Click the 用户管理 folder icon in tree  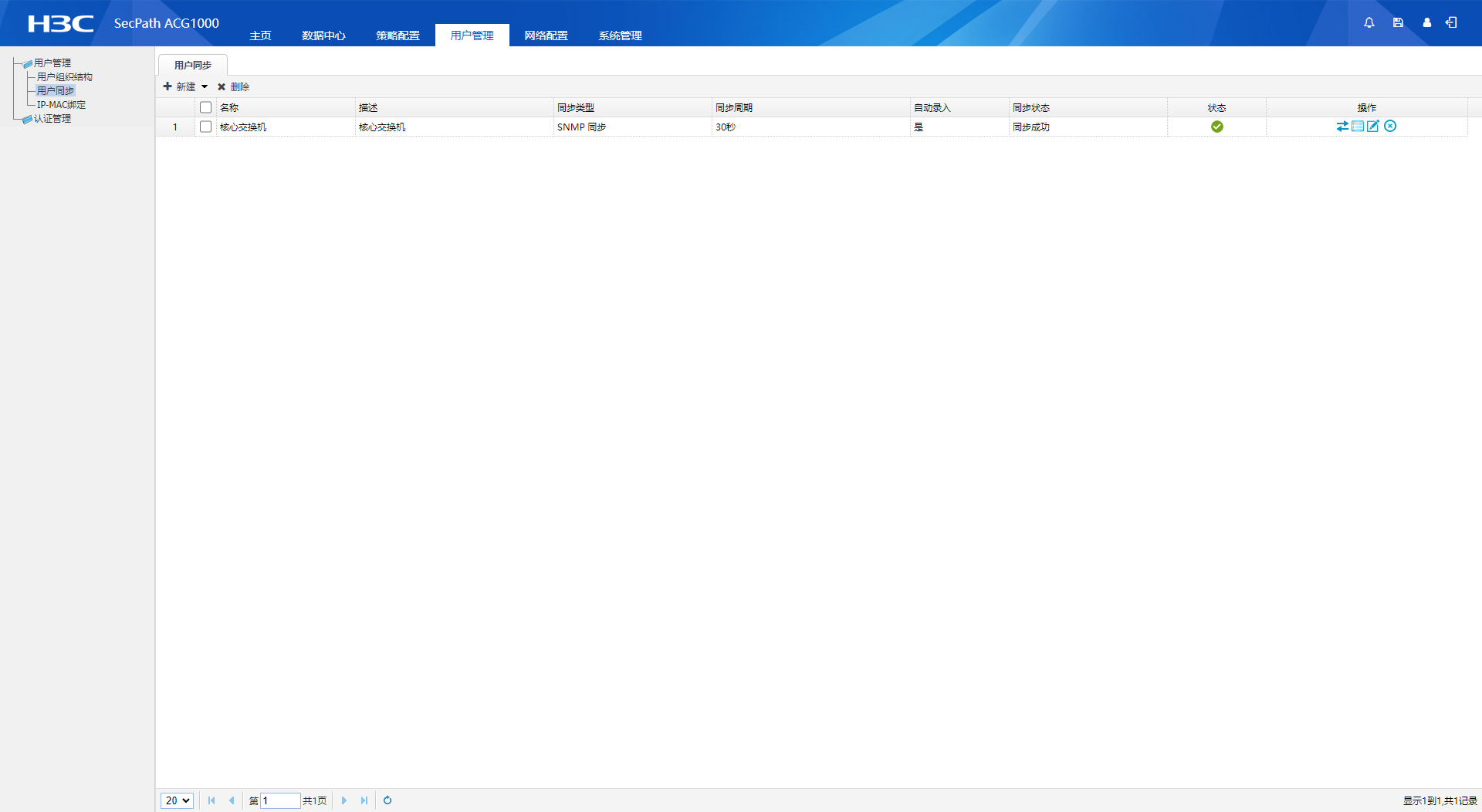pos(28,63)
